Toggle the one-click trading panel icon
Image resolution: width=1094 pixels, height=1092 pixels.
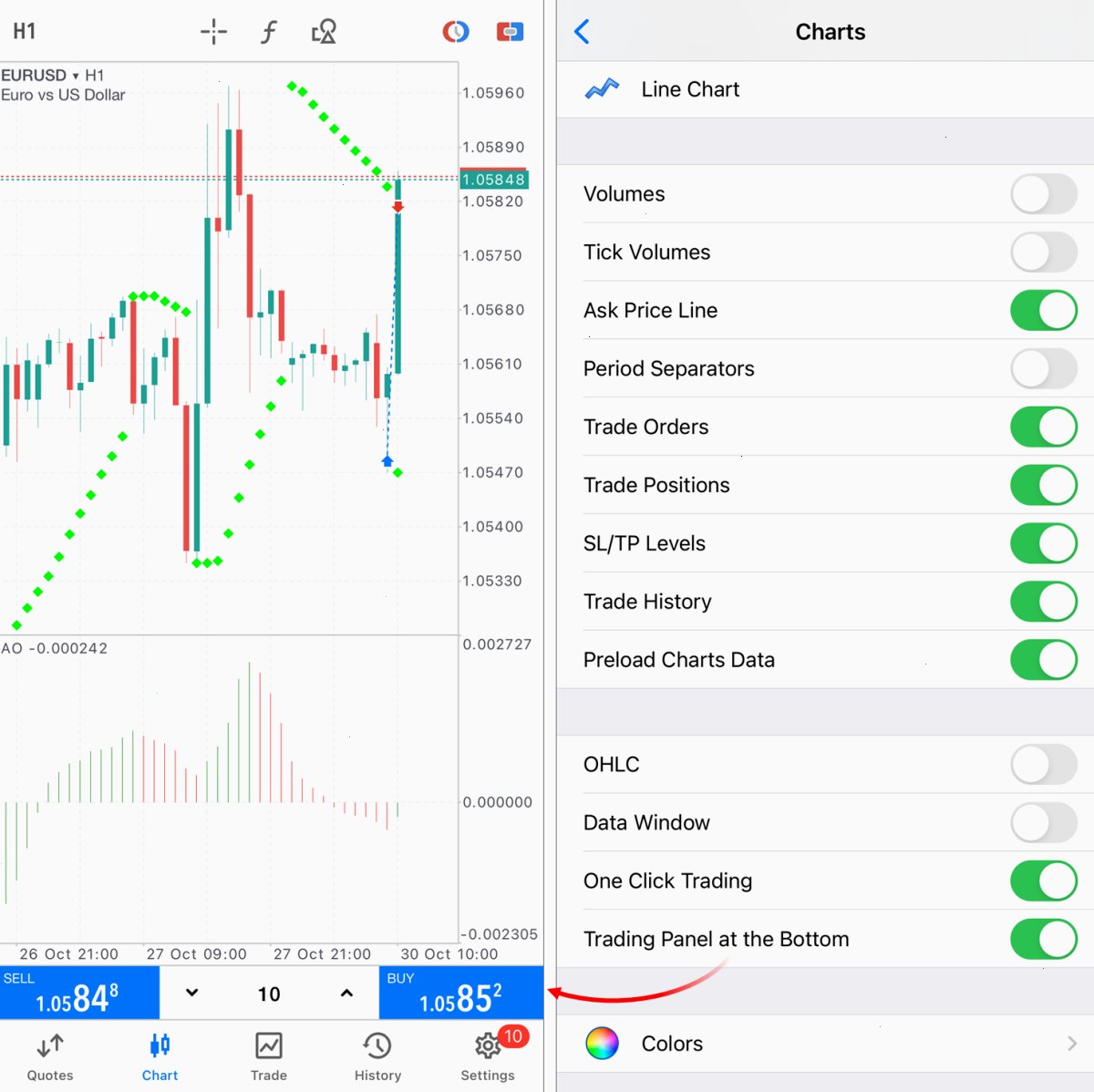click(x=510, y=32)
